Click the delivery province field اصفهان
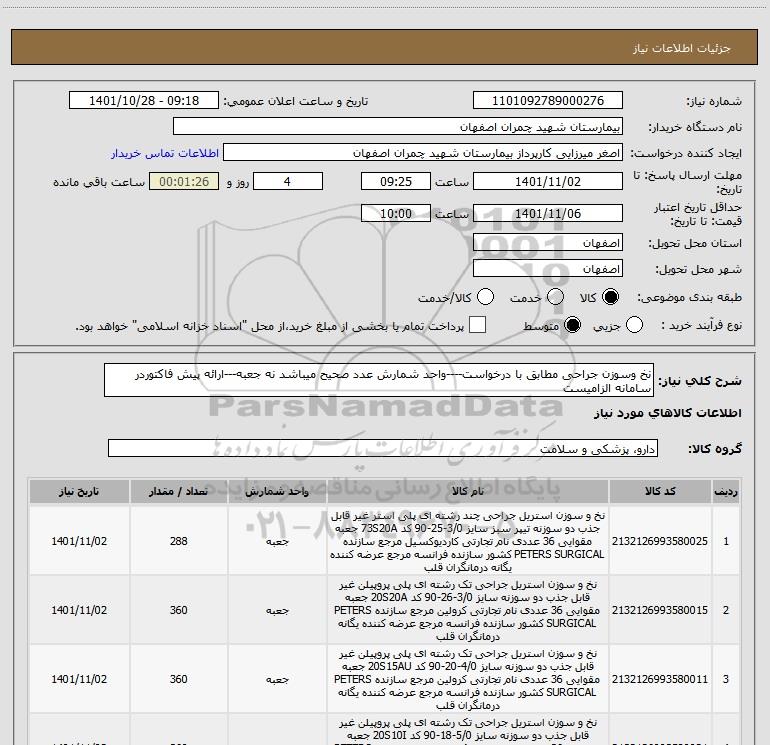Screen dimensions: 770x745 (x=548, y=243)
